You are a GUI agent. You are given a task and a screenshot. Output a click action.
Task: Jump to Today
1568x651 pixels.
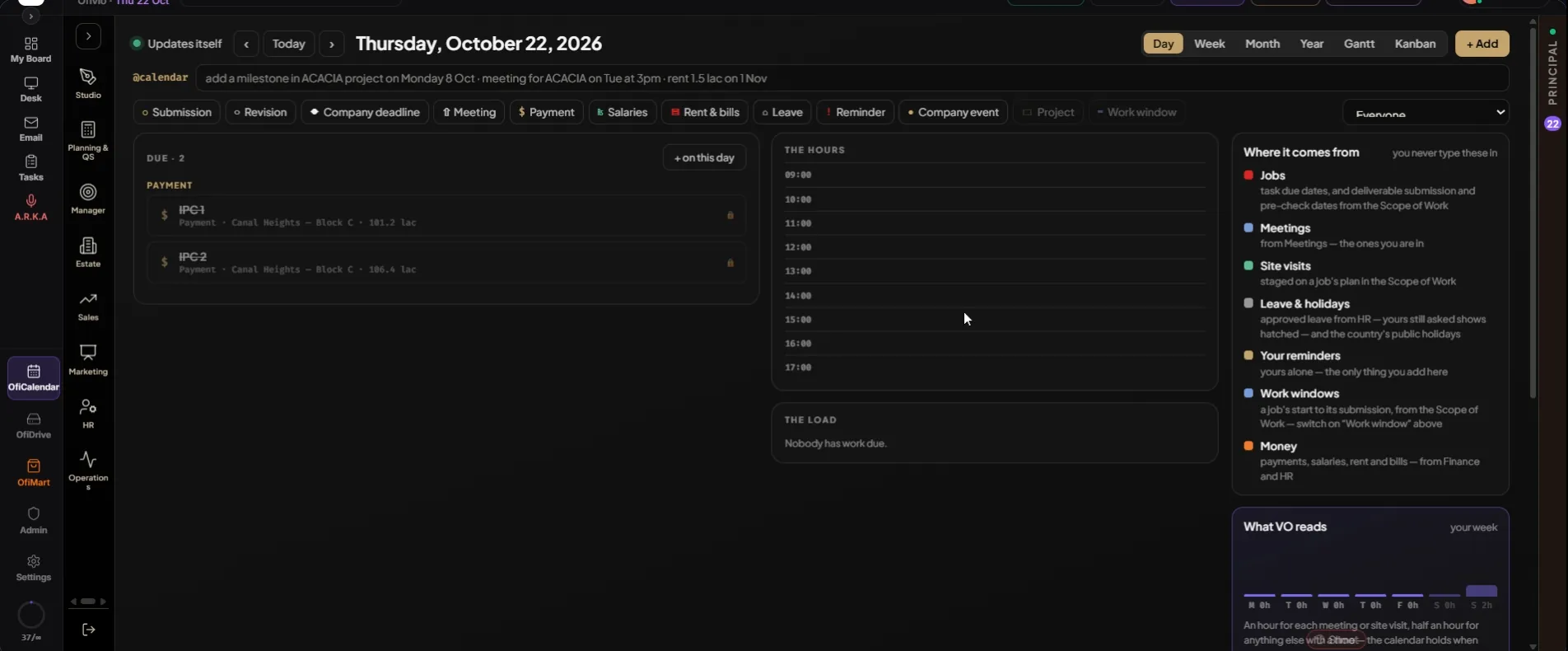pyautogui.click(x=289, y=44)
